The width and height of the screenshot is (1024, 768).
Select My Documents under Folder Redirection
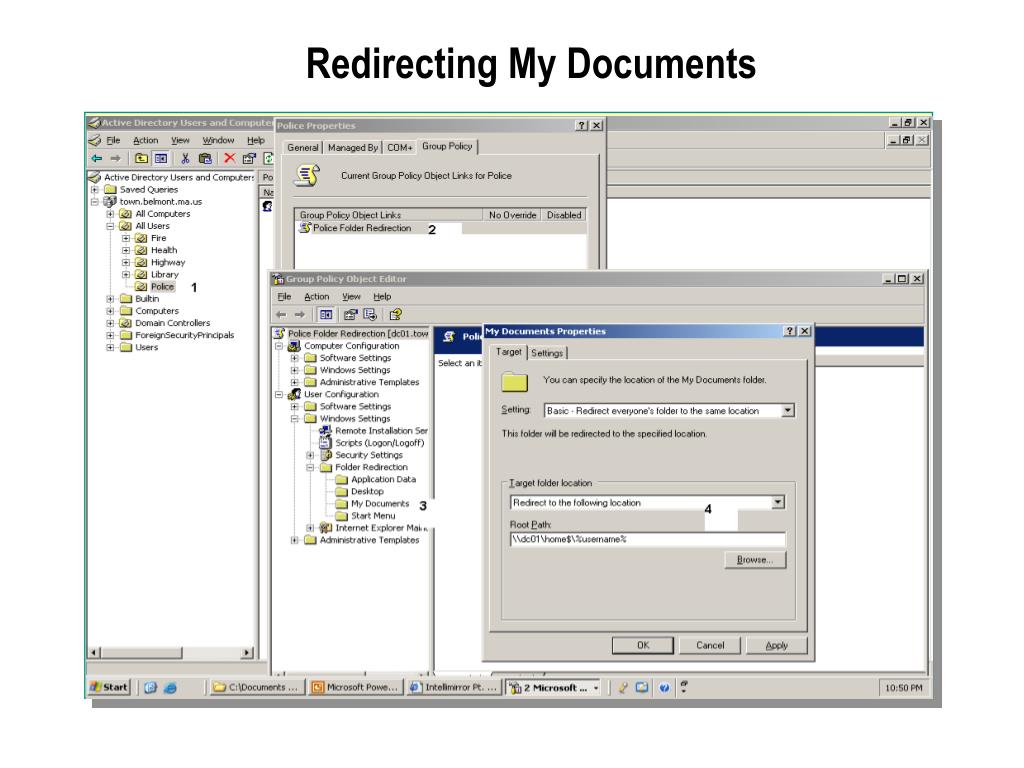click(379, 504)
